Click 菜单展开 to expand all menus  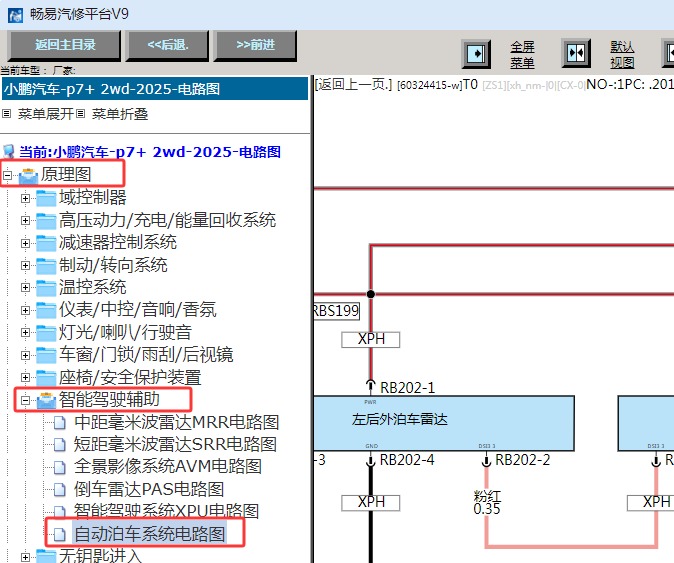coord(46,114)
